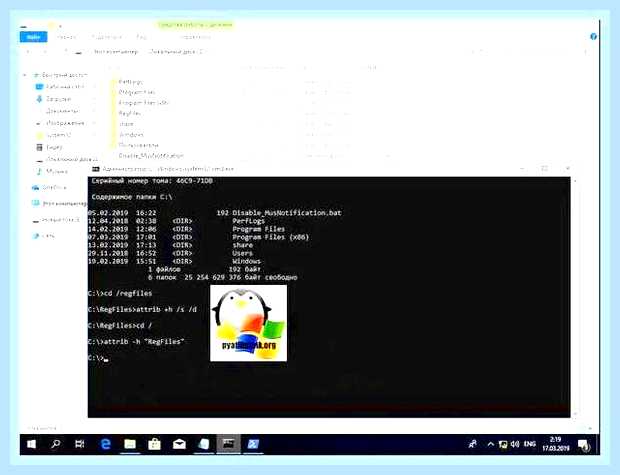The image size is (620, 475).
Task: Select the share folder in Explorer
Action: [x=122, y=124]
